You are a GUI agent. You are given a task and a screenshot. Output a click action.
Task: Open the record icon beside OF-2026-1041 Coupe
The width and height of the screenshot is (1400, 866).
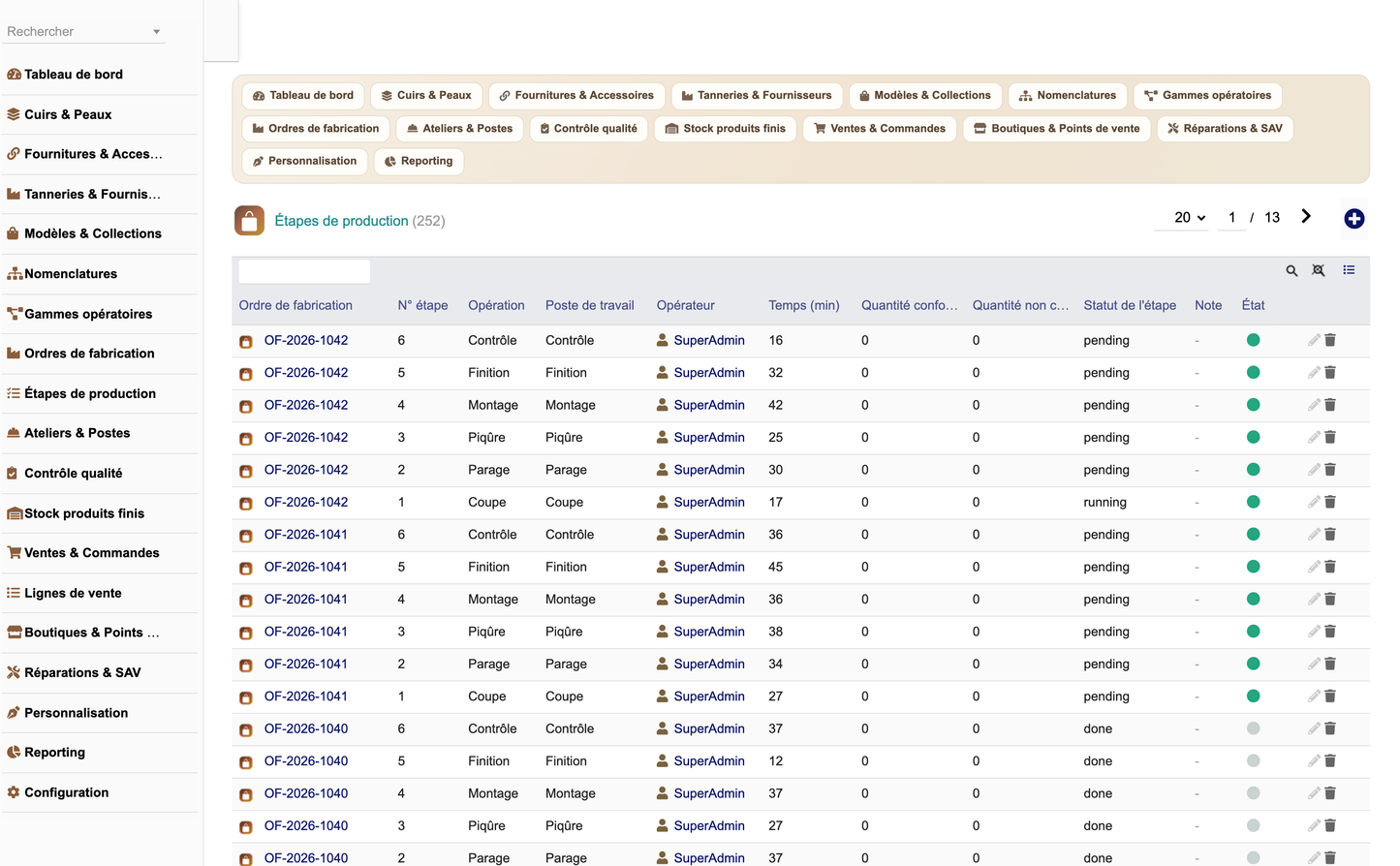(x=246, y=697)
